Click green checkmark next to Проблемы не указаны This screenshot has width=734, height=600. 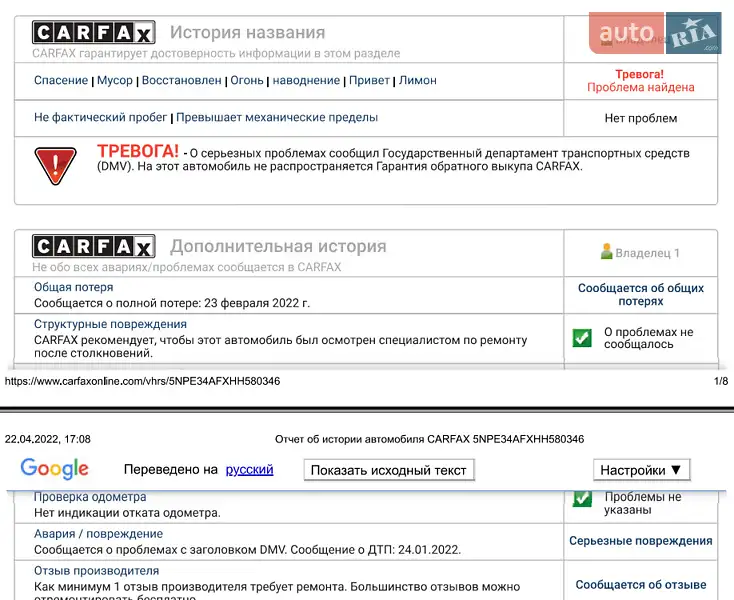coord(582,498)
